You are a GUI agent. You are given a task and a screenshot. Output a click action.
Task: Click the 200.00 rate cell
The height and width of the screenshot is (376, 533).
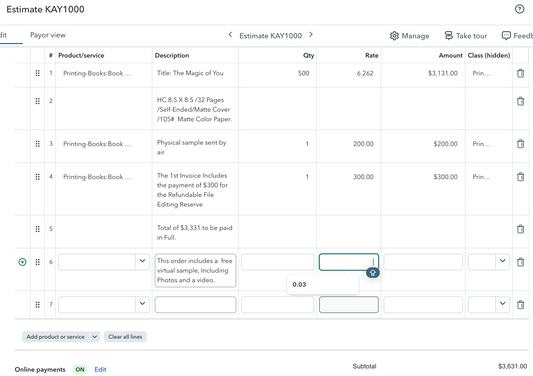pos(363,144)
